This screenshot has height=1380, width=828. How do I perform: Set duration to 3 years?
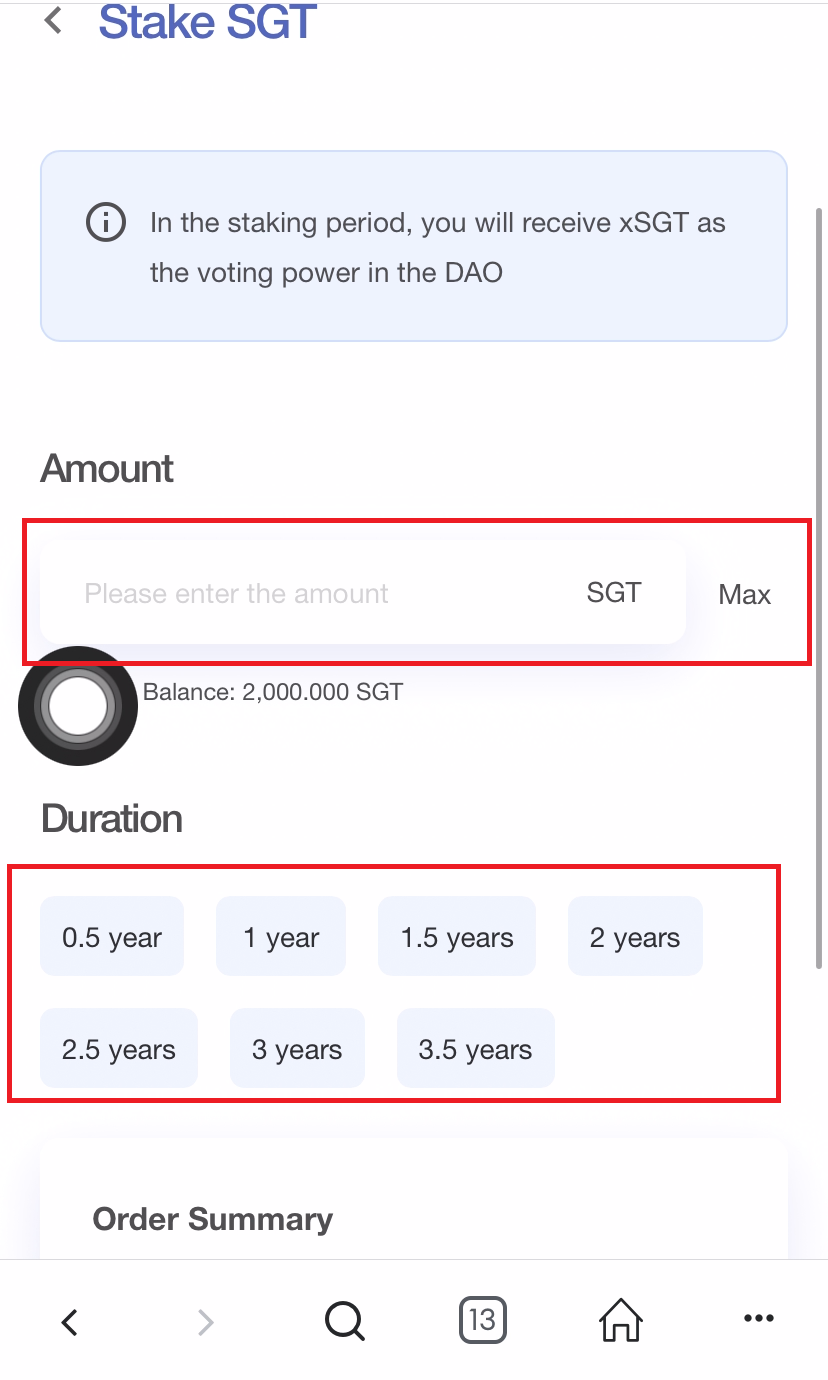(x=297, y=1049)
